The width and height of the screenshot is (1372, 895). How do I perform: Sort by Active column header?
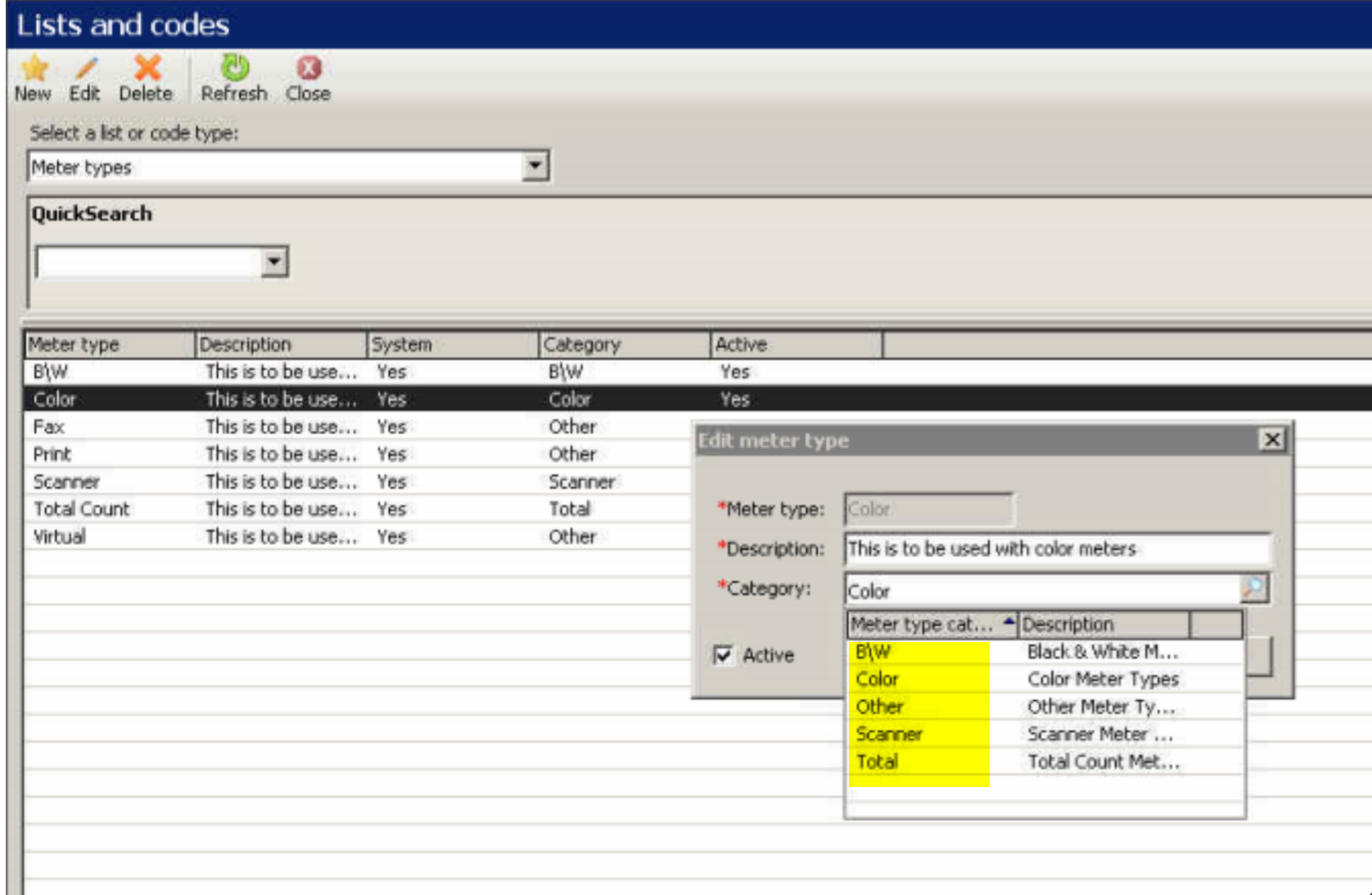pyautogui.click(x=797, y=345)
